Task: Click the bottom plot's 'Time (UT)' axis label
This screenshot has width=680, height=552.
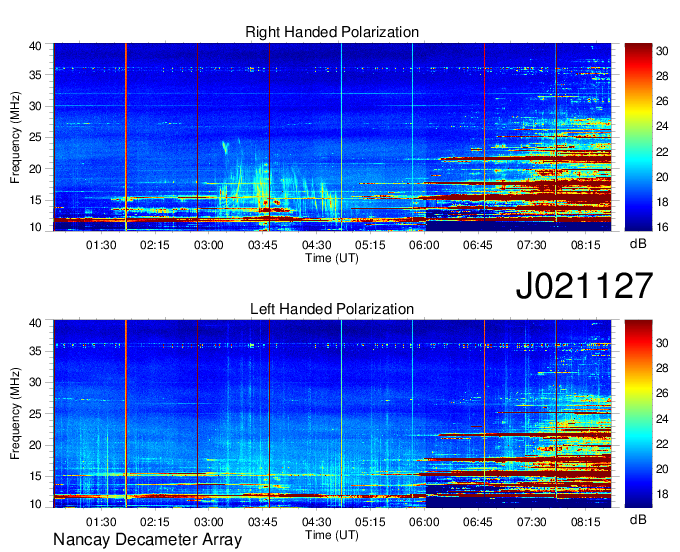Action: point(332,535)
